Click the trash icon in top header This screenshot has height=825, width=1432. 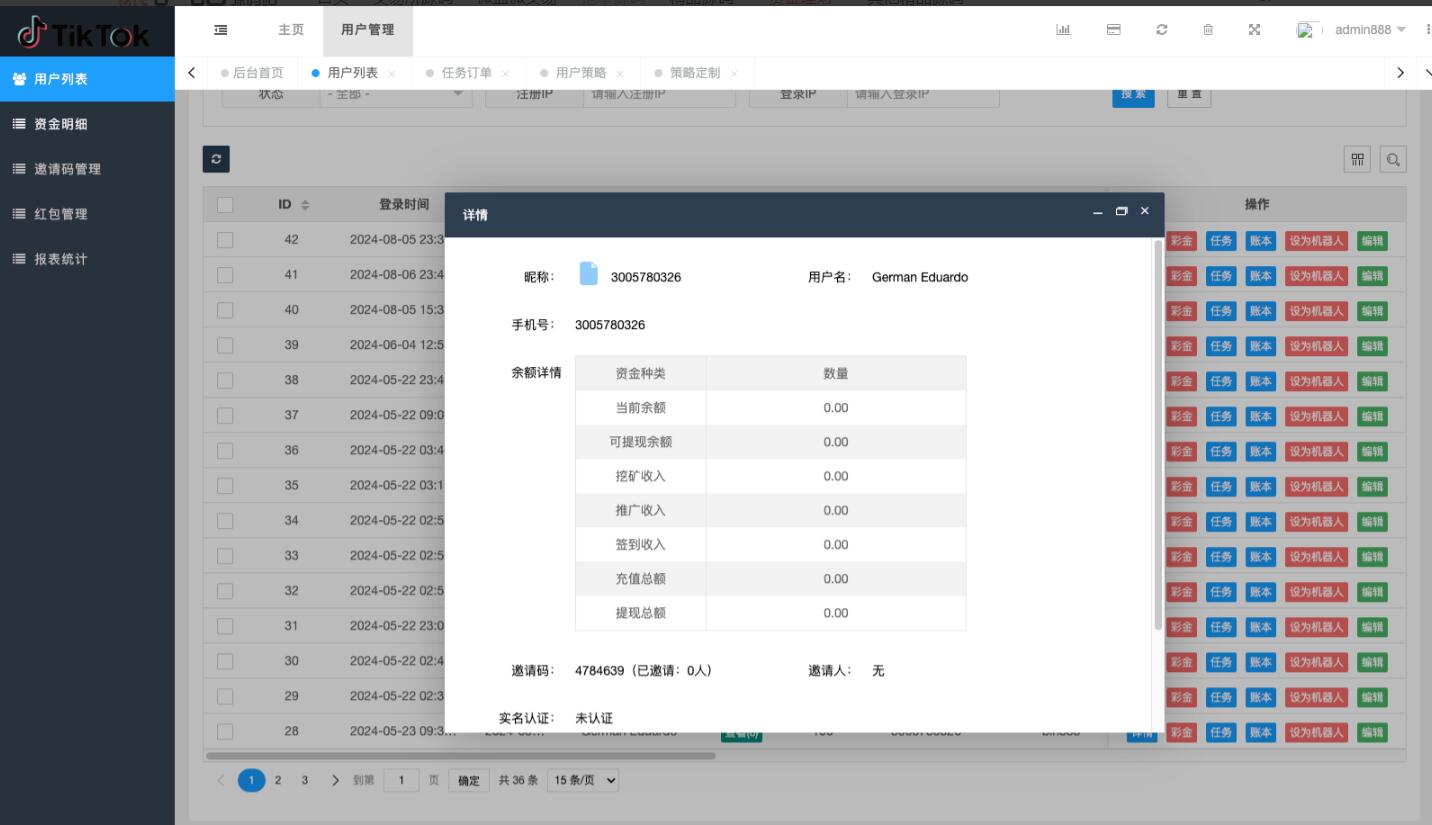point(1208,30)
